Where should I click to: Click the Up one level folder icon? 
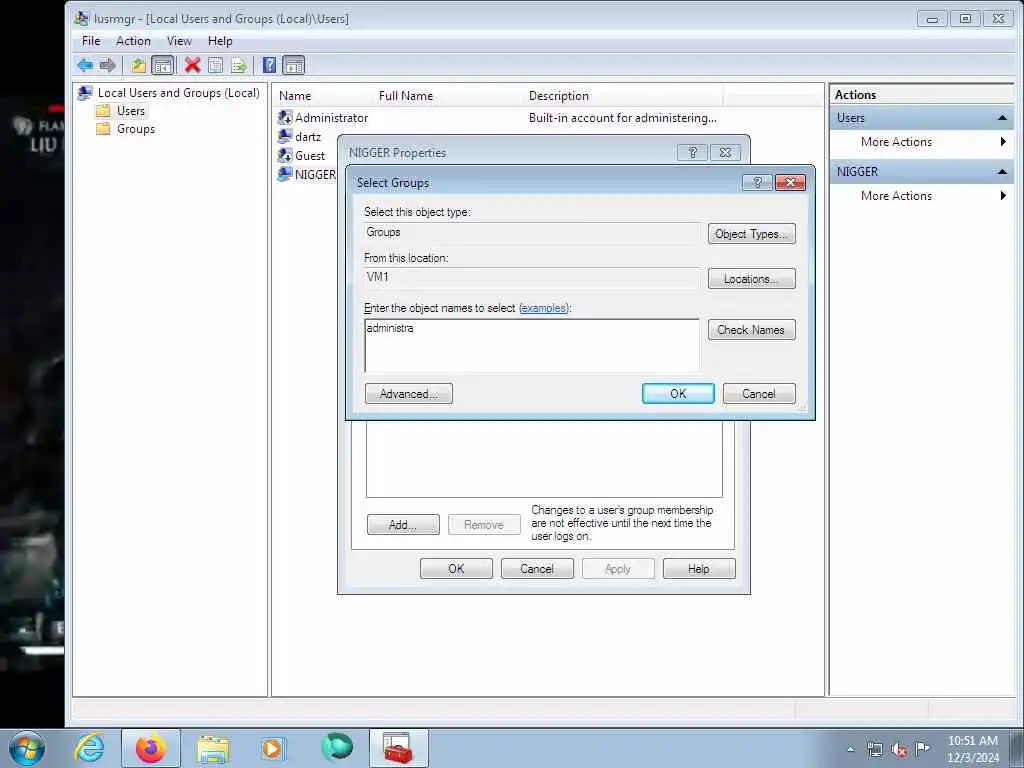pyautogui.click(x=138, y=65)
